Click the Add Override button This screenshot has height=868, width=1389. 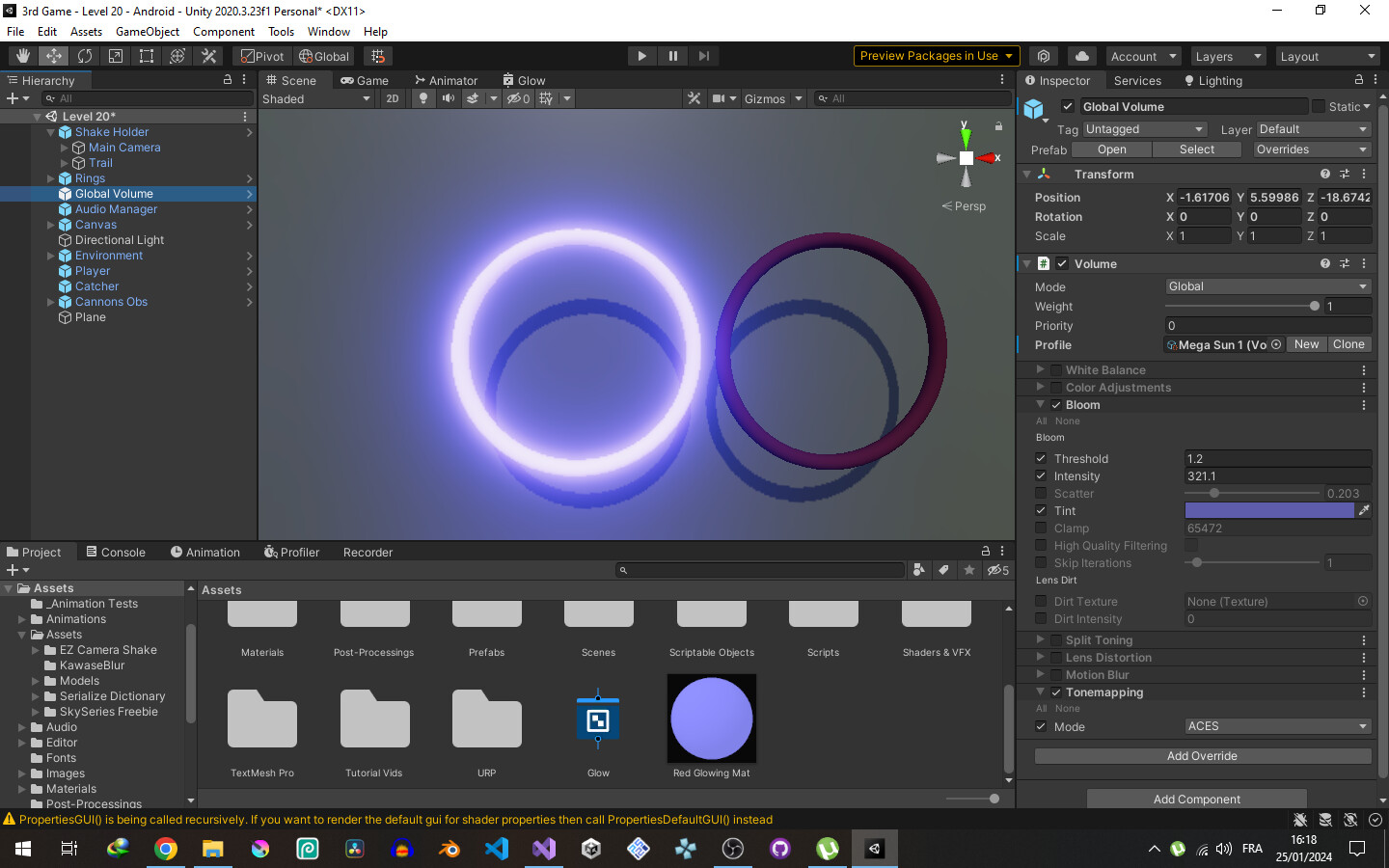coord(1201,755)
